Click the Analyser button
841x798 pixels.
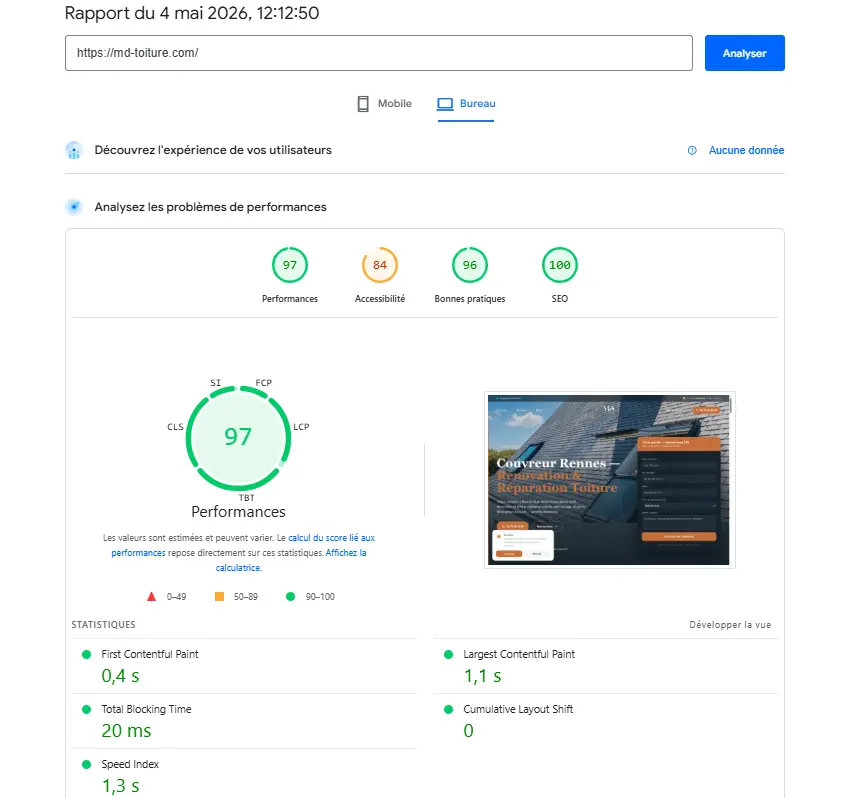coord(744,53)
